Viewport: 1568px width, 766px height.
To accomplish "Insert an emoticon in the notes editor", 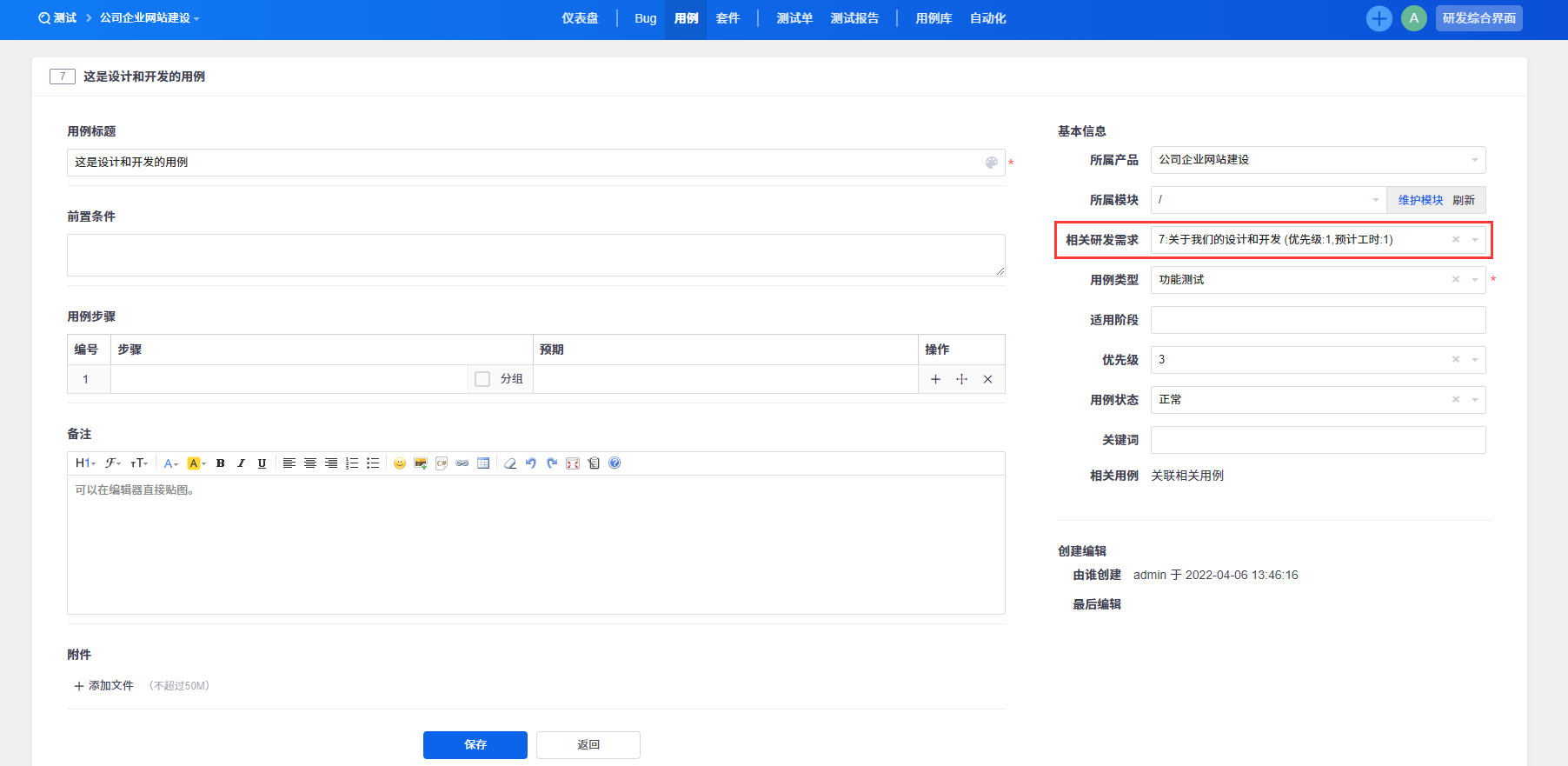I will click(400, 463).
